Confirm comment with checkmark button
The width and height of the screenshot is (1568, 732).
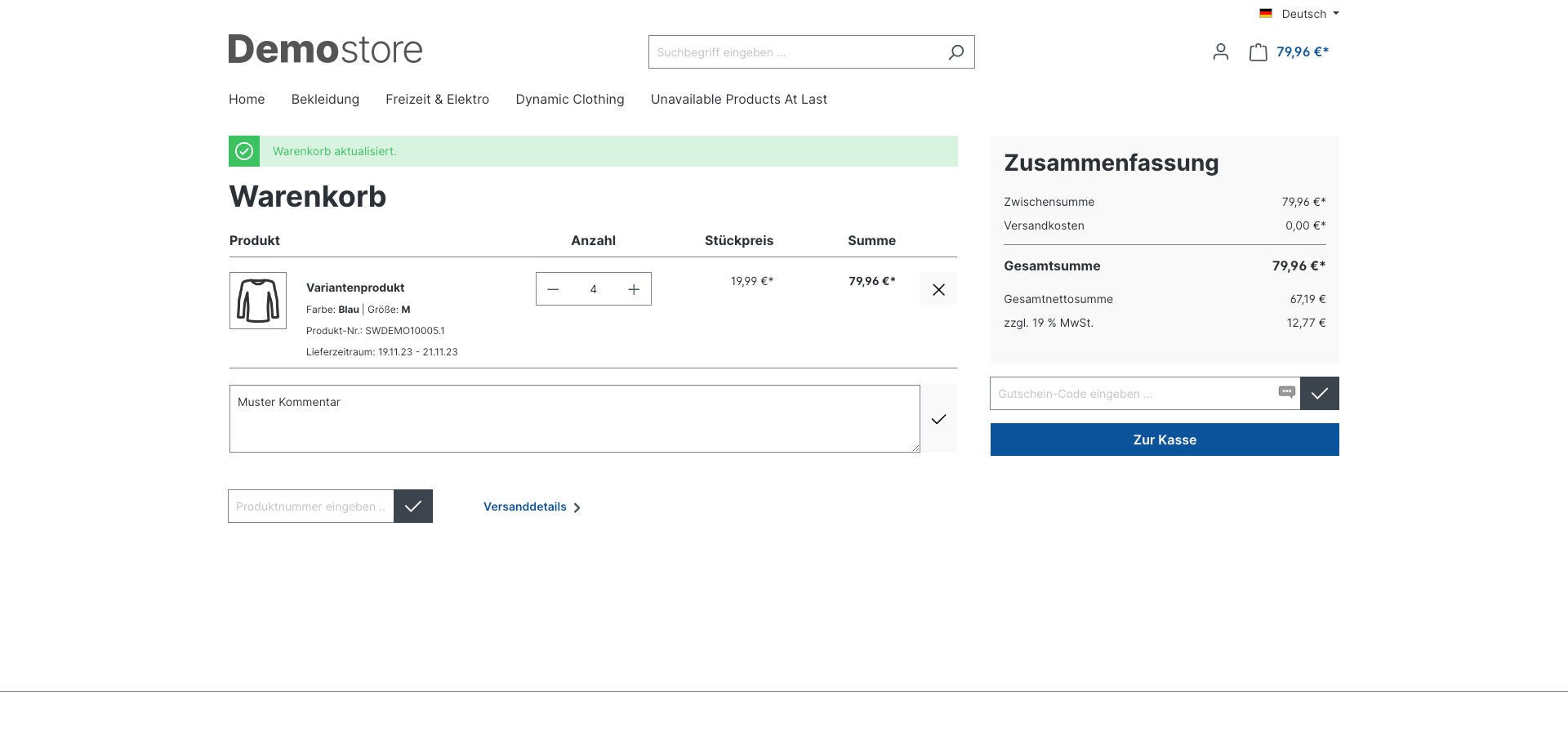pos(938,419)
